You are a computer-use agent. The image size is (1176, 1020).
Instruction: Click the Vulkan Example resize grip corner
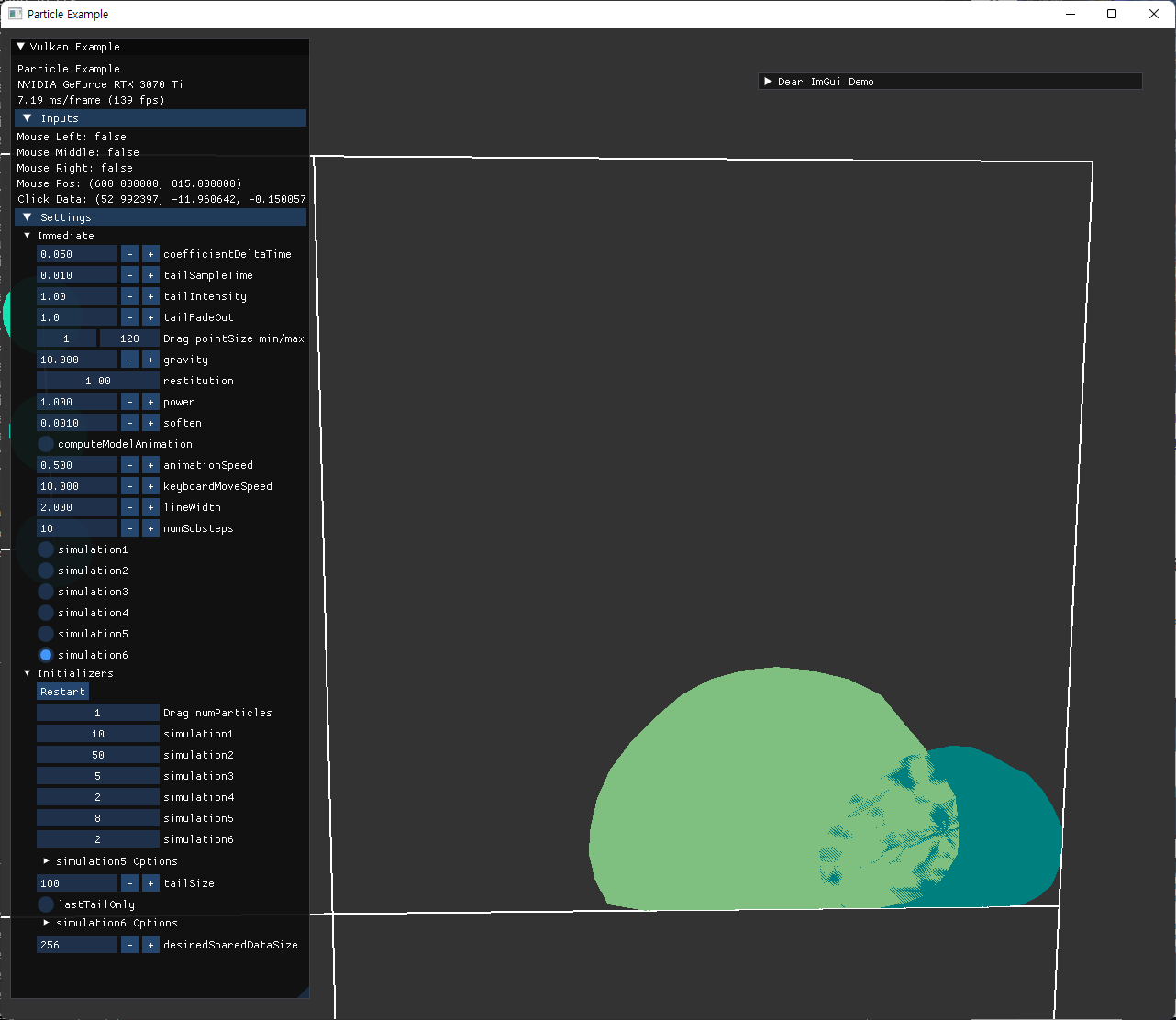[x=304, y=992]
